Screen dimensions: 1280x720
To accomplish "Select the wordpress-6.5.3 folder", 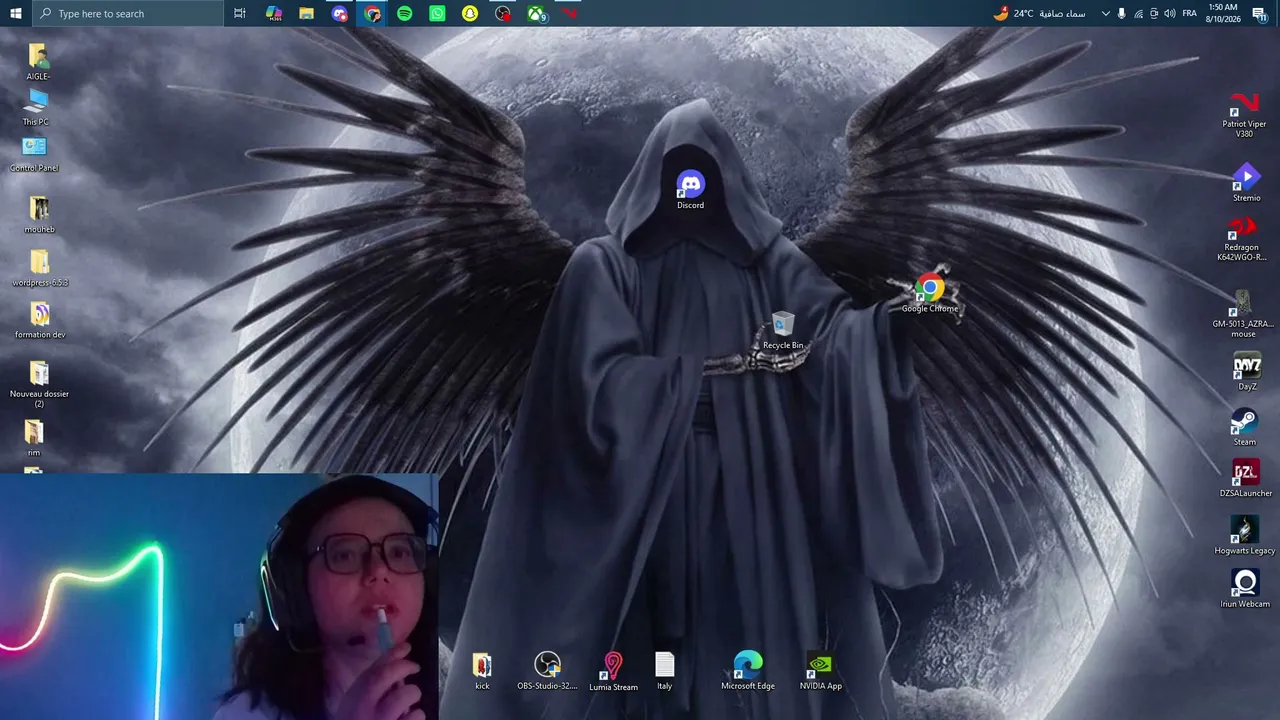I will click(40, 268).
